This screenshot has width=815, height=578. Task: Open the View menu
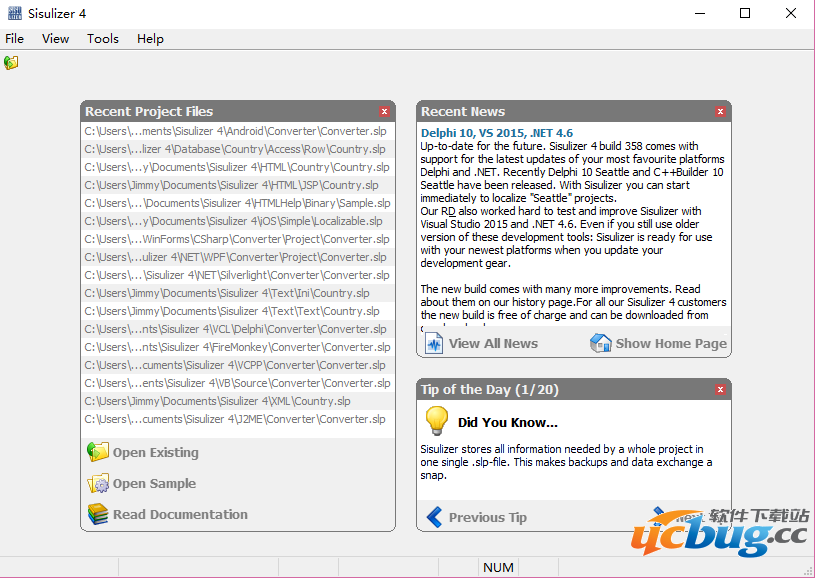[x=56, y=39]
